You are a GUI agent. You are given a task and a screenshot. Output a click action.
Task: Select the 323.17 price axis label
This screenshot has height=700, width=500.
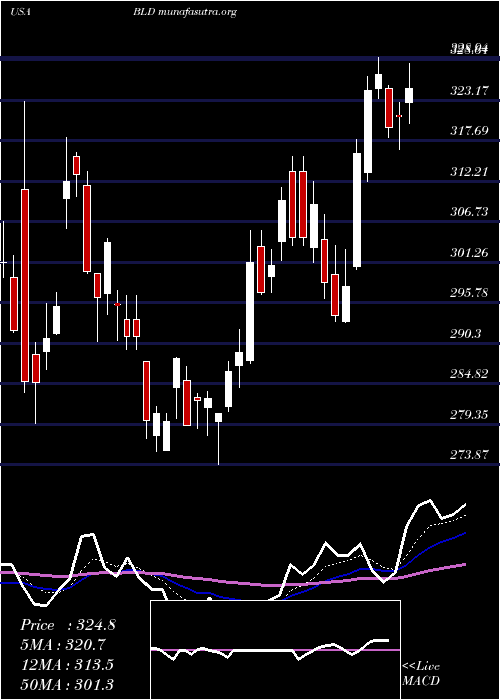point(469,91)
